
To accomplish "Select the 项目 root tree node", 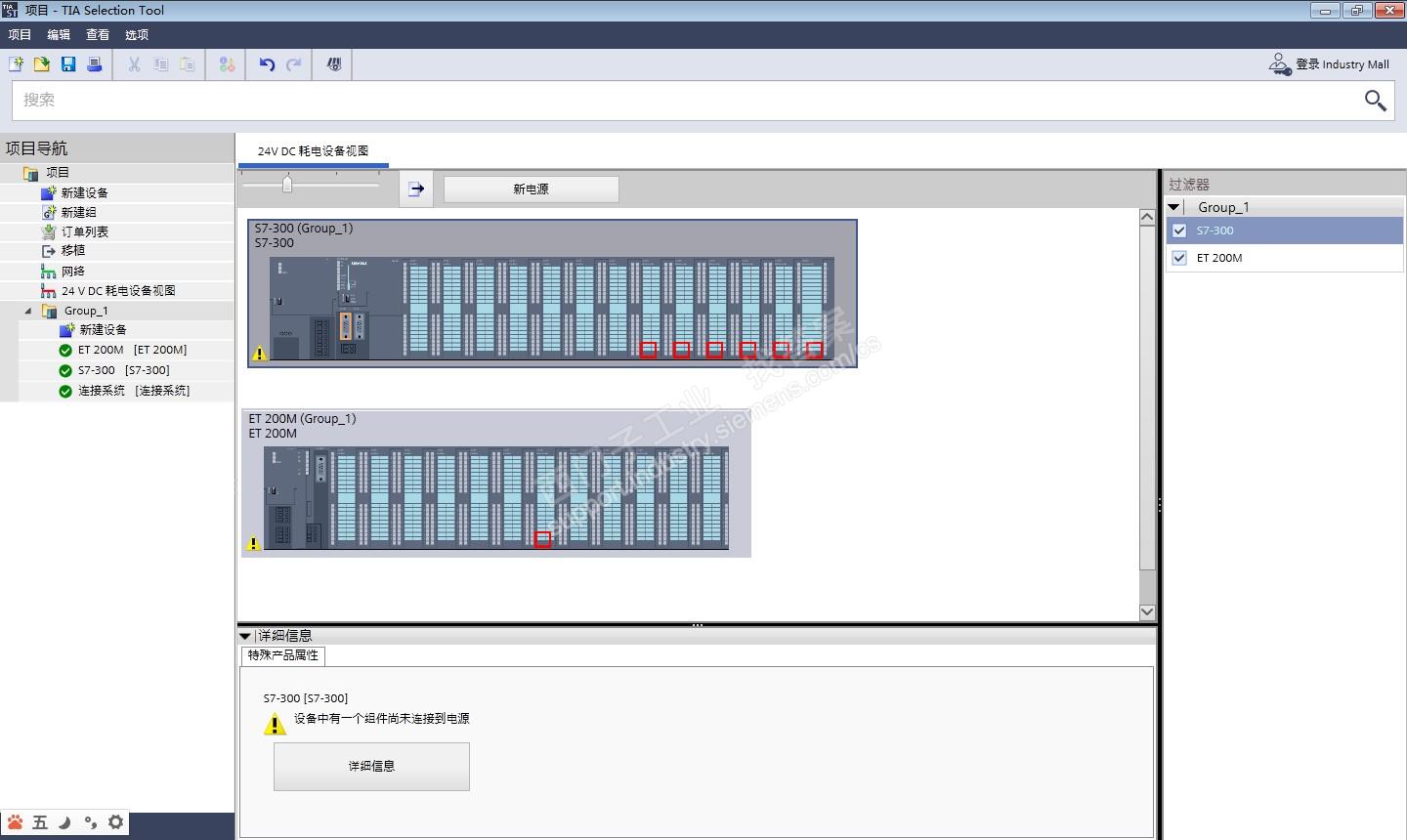I will pos(58,173).
